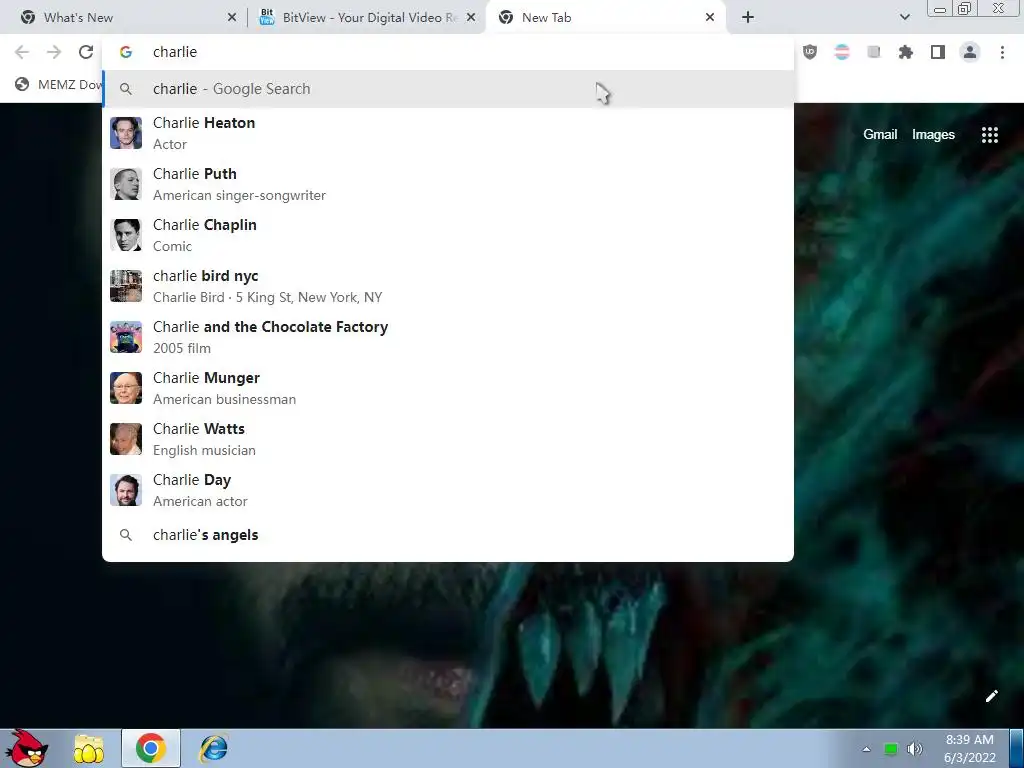
Task: Go forward with the forward arrow
Action: point(54,52)
